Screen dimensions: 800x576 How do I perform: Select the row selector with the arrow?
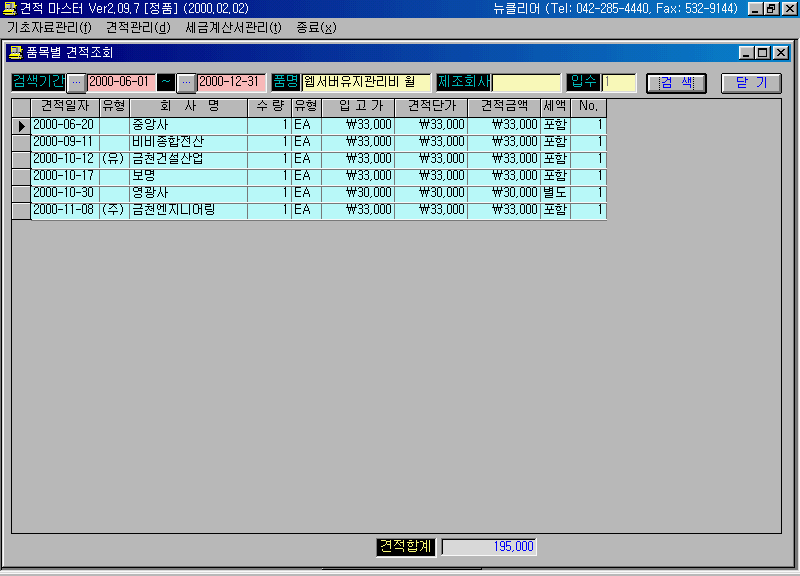(x=21, y=126)
